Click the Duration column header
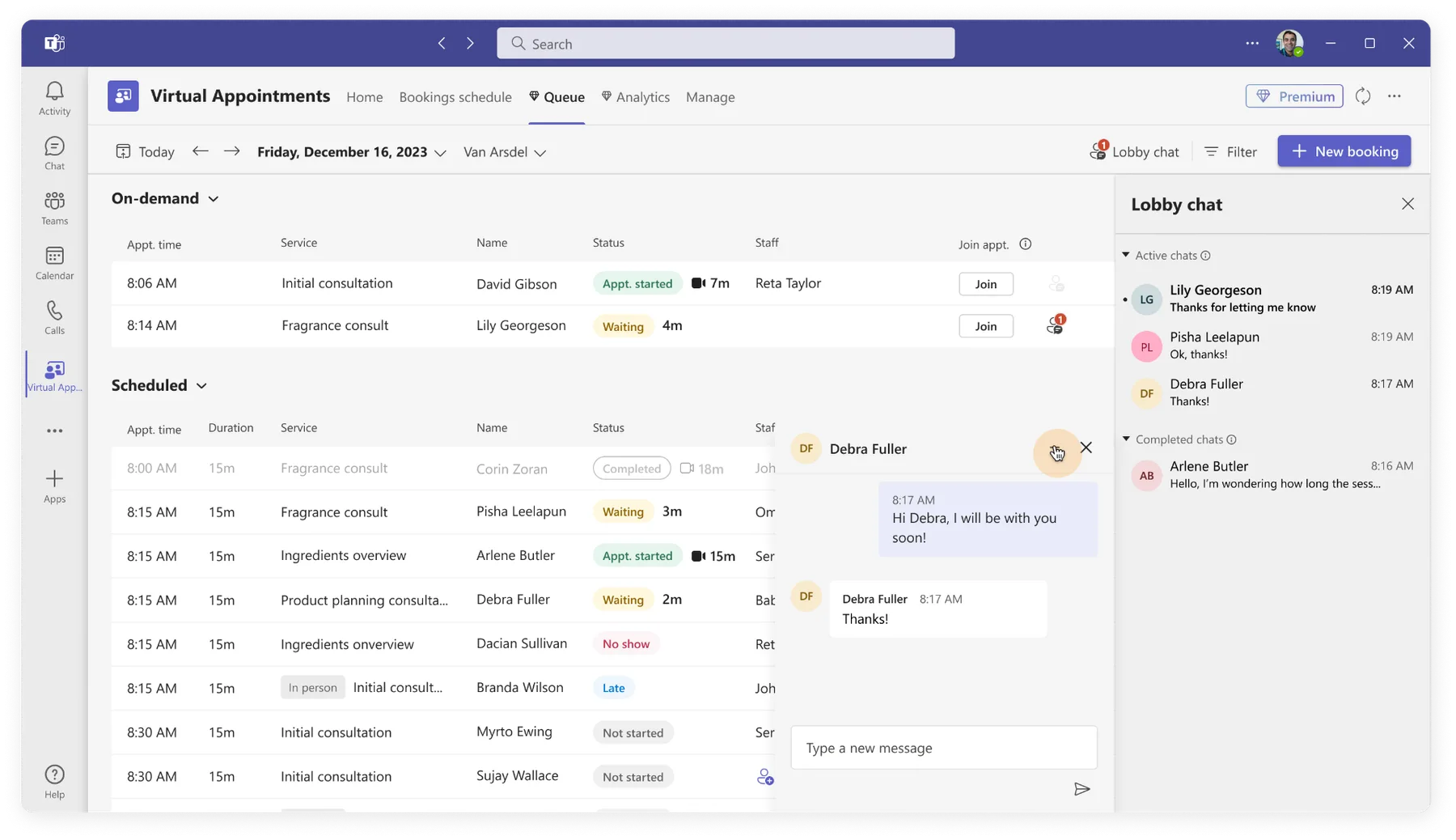Screen dimensions: 1456x840 (x=231, y=428)
